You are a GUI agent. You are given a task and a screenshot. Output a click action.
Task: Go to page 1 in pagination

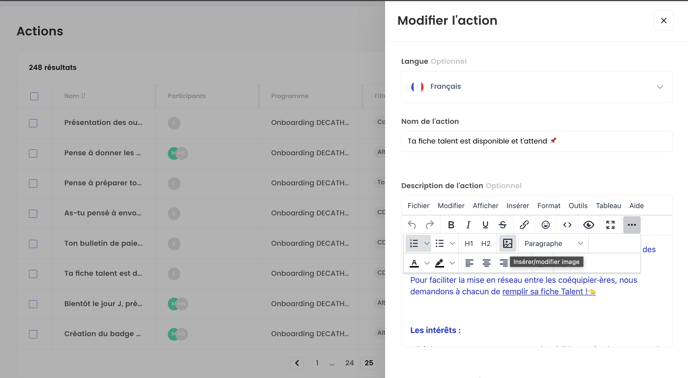point(317,363)
